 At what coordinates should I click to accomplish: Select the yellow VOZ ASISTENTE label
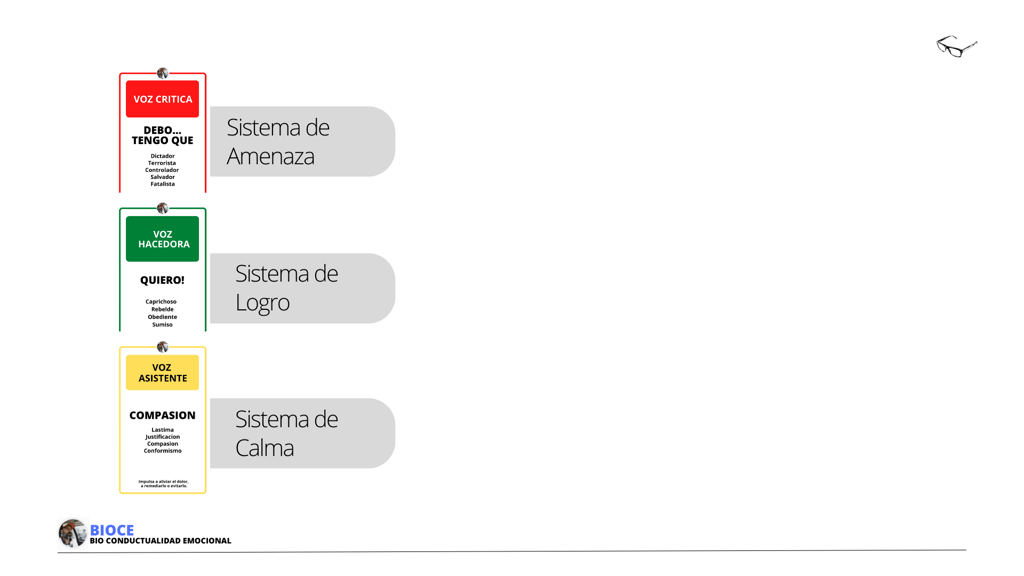(162, 373)
